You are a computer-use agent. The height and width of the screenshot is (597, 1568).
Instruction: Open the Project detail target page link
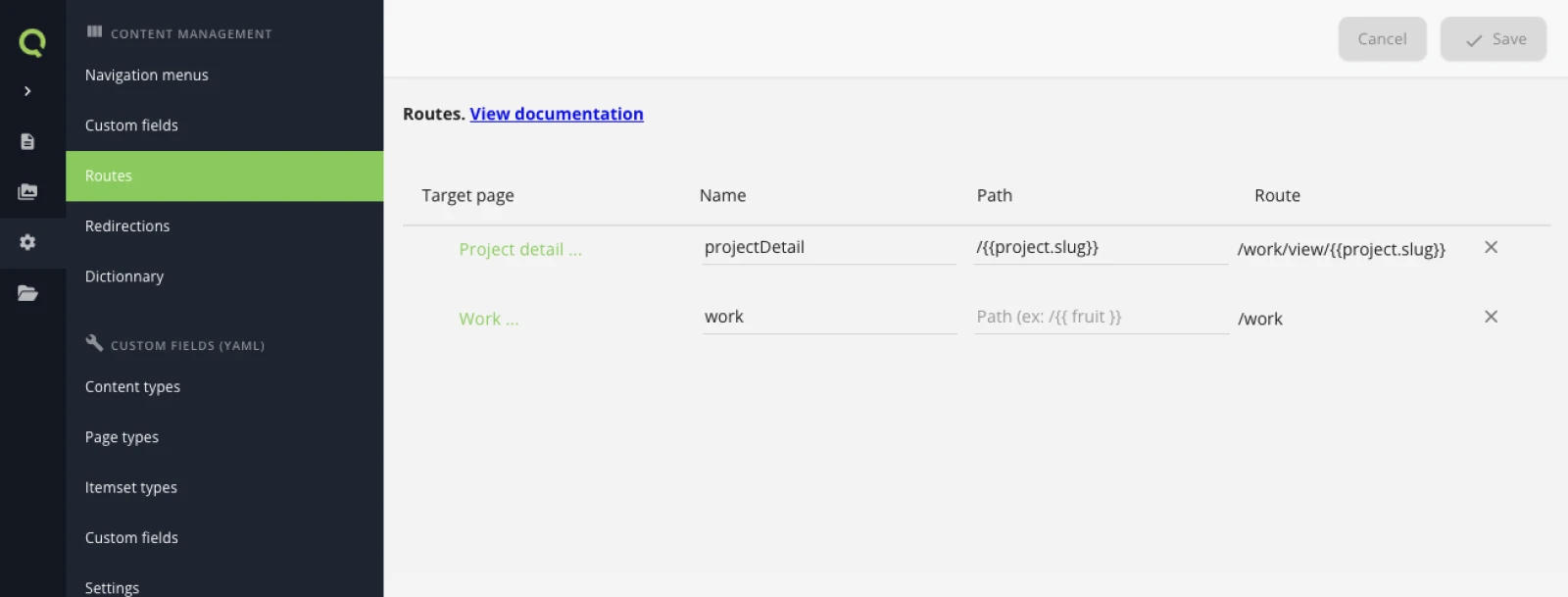coord(520,250)
